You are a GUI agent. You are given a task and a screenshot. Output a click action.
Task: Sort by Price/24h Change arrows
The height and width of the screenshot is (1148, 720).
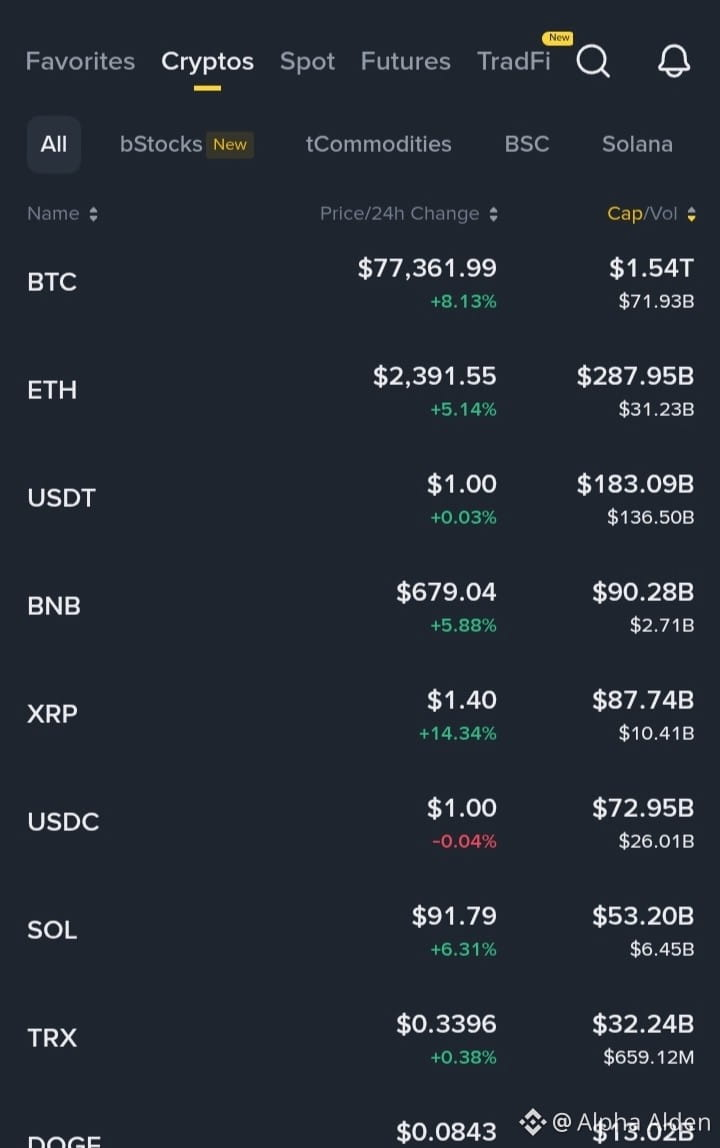494,214
